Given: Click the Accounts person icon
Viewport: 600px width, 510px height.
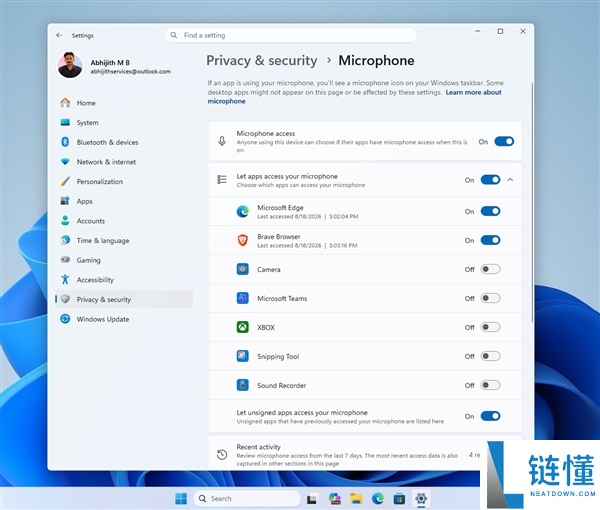Looking at the screenshot, I should tap(65, 220).
